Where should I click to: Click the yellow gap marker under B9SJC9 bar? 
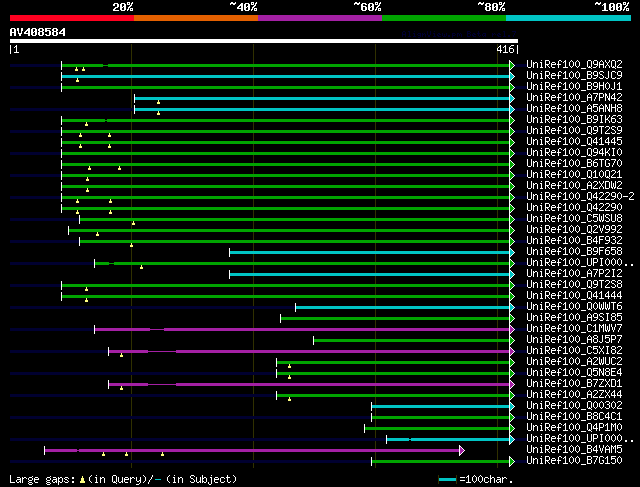78,80
